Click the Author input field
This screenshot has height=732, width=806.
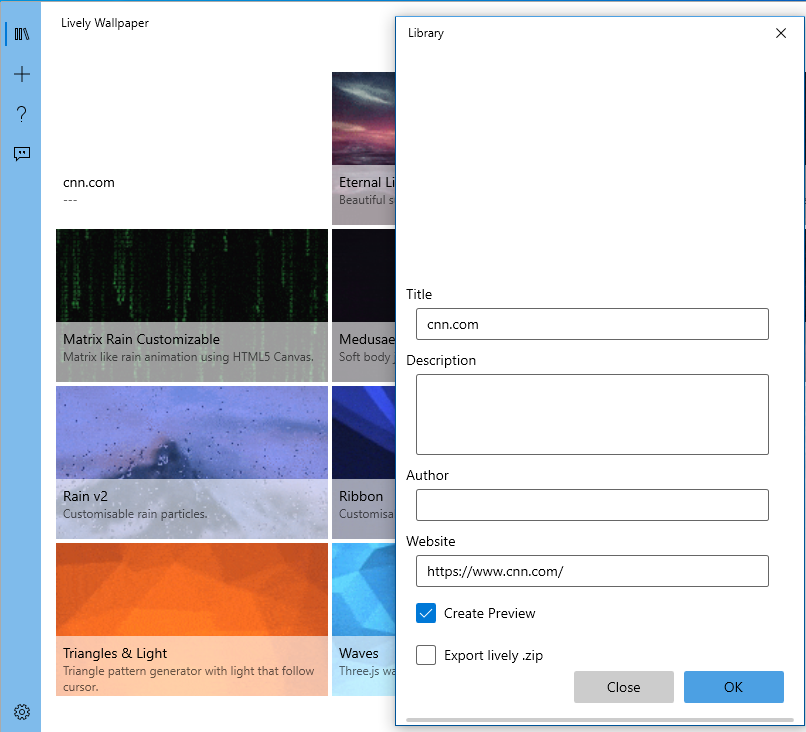592,505
